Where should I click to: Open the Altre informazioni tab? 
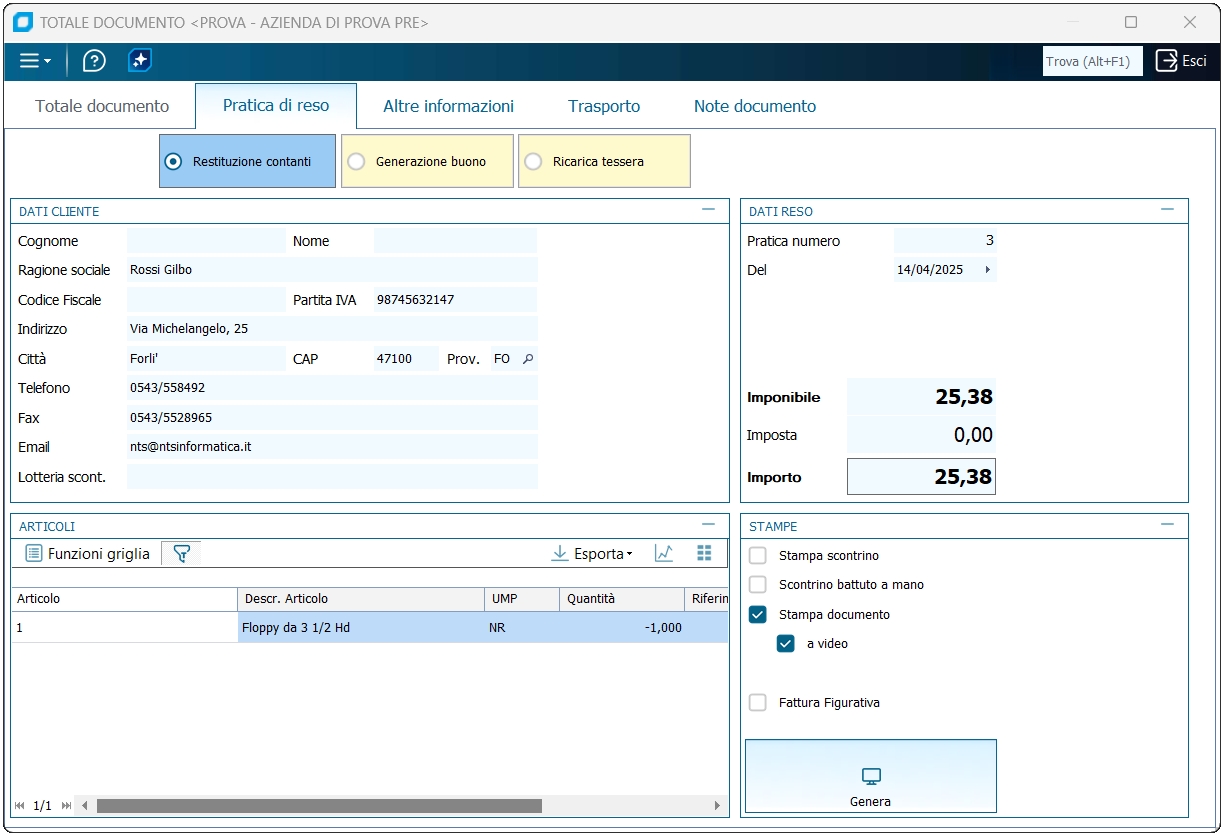(448, 106)
